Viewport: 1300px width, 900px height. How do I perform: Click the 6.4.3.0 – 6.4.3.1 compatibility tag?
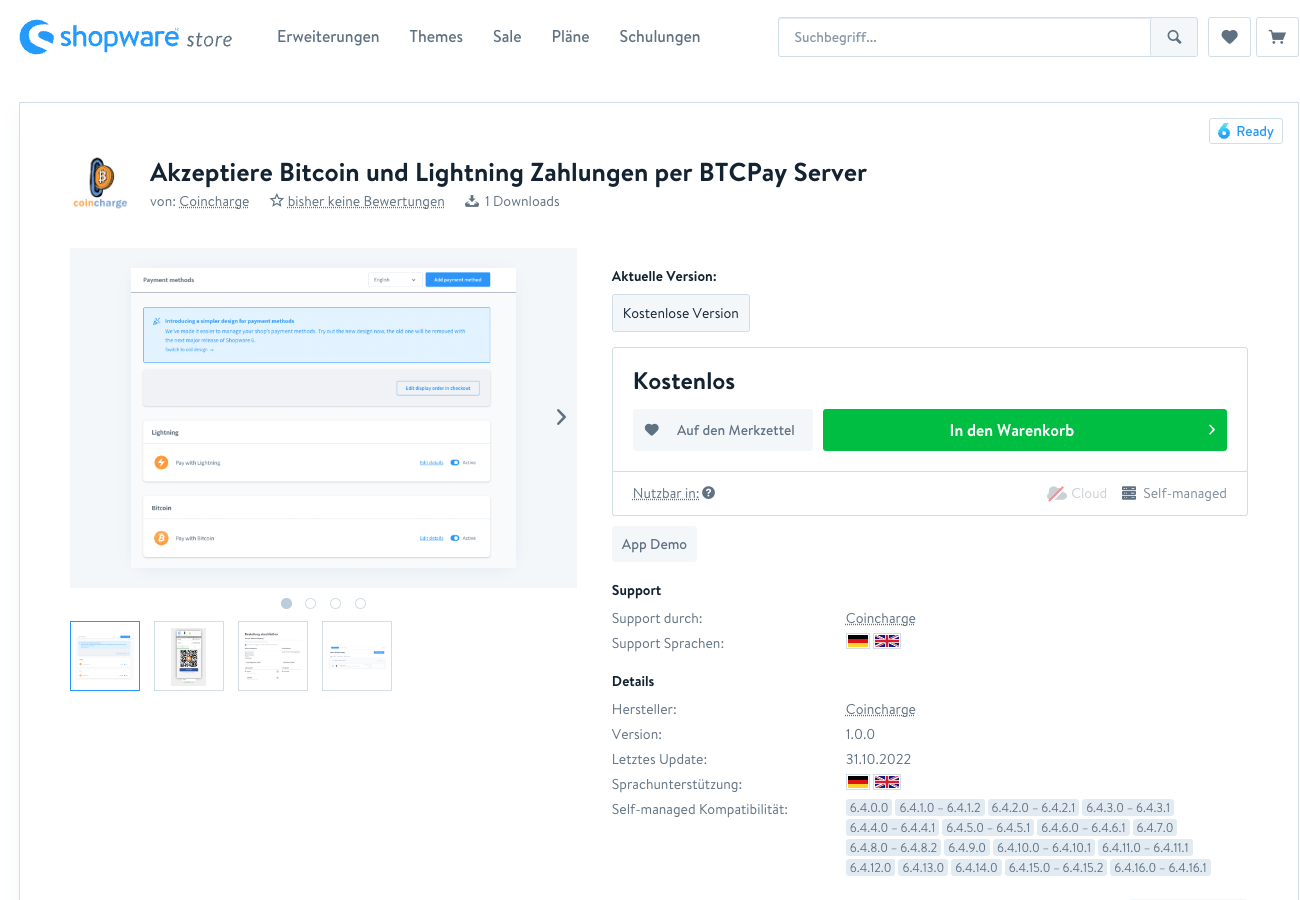1128,807
